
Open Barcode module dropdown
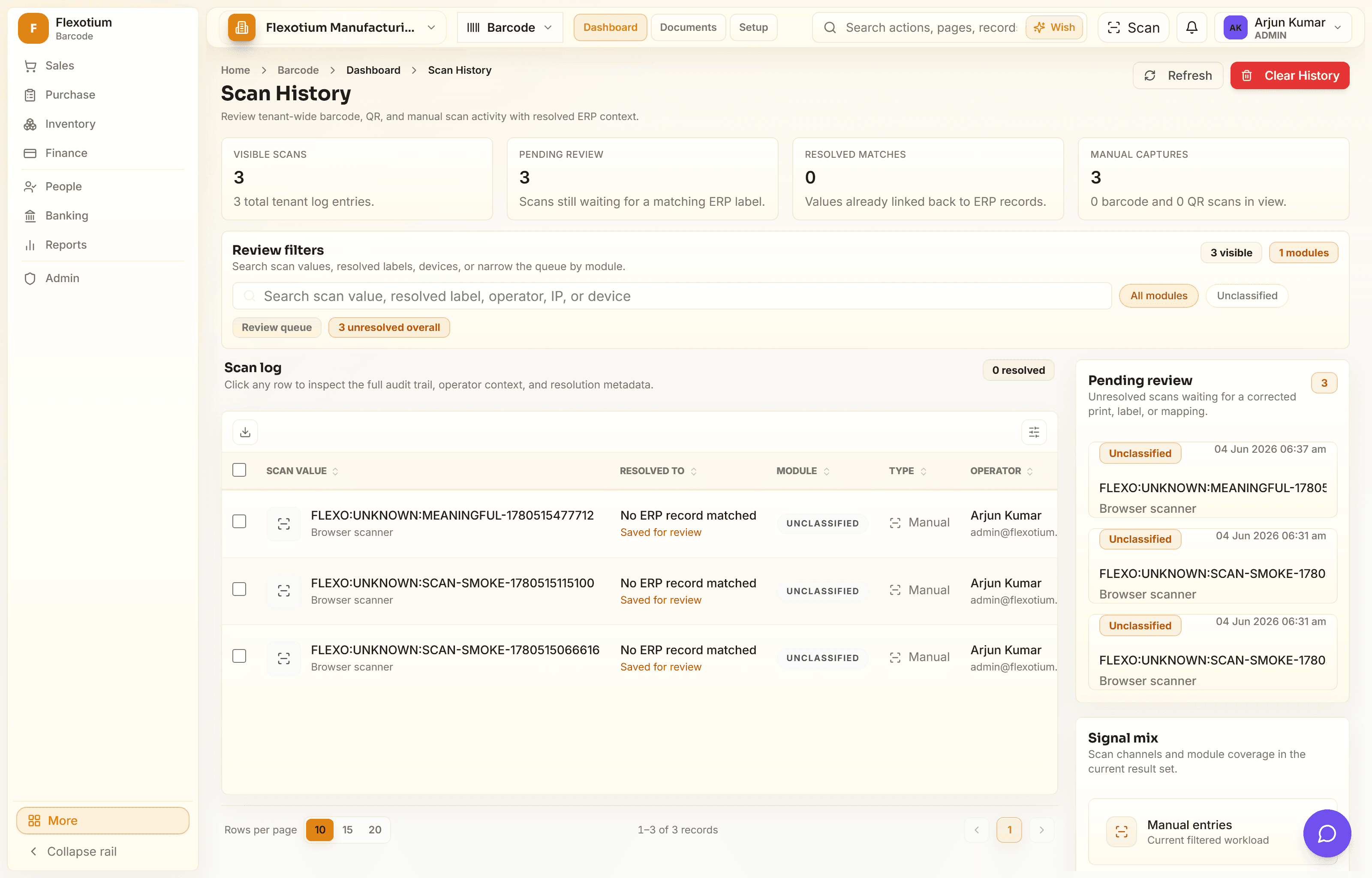510,27
